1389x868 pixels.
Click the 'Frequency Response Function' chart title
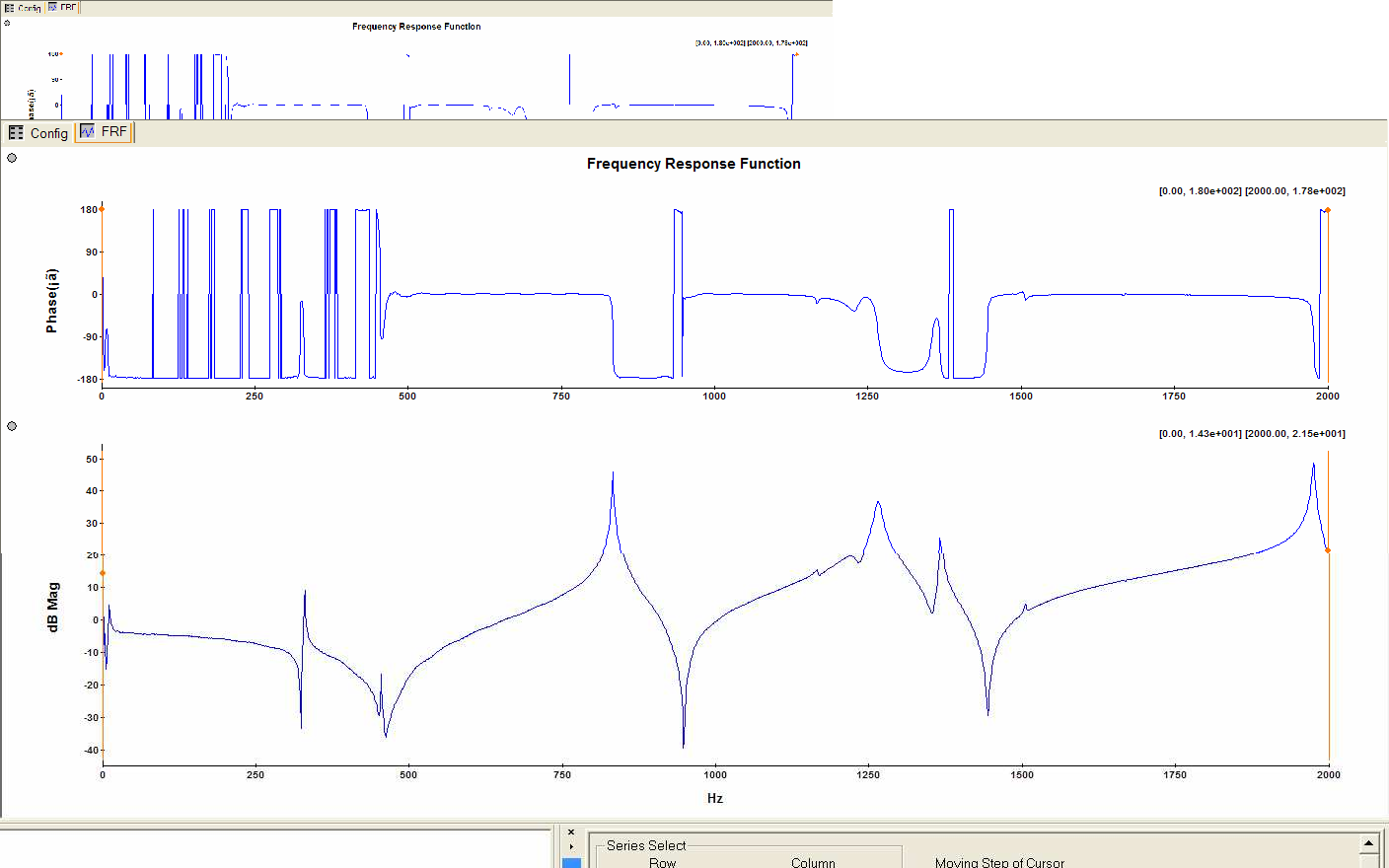[x=694, y=164]
